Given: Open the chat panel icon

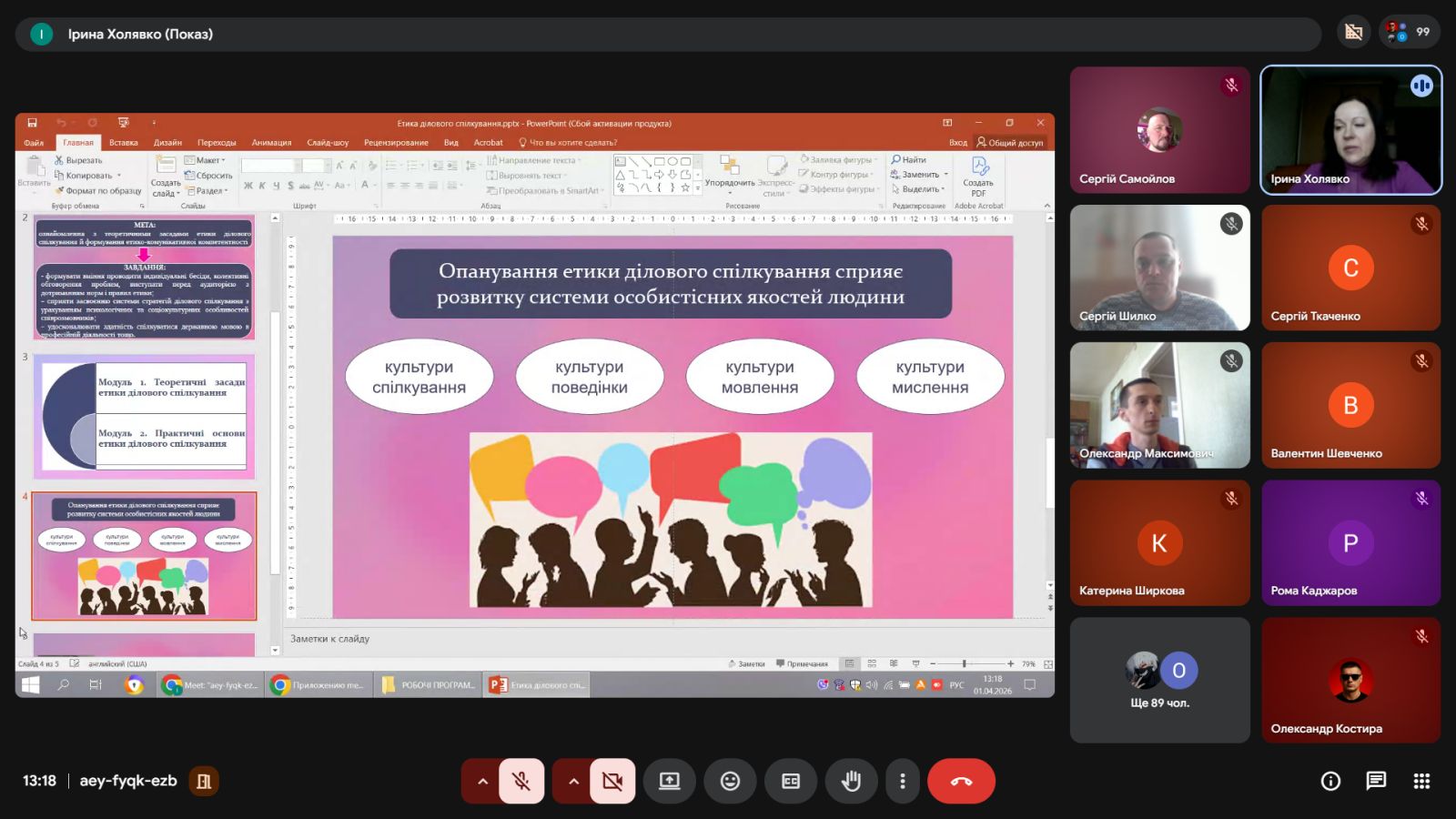Looking at the screenshot, I should 1376,781.
